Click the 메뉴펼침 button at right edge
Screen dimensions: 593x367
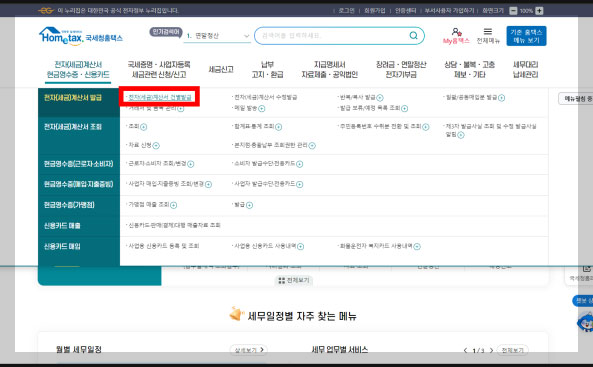576,99
